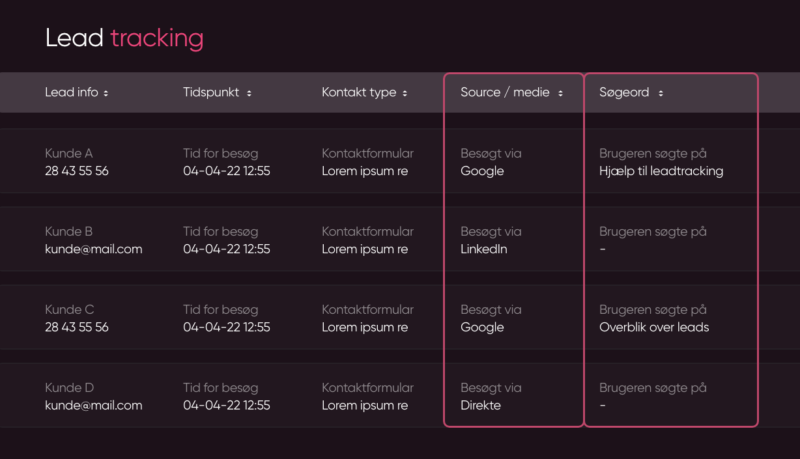The width and height of the screenshot is (800, 459).
Task: Open the Kunde A lead name
Action: tap(69, 154)
